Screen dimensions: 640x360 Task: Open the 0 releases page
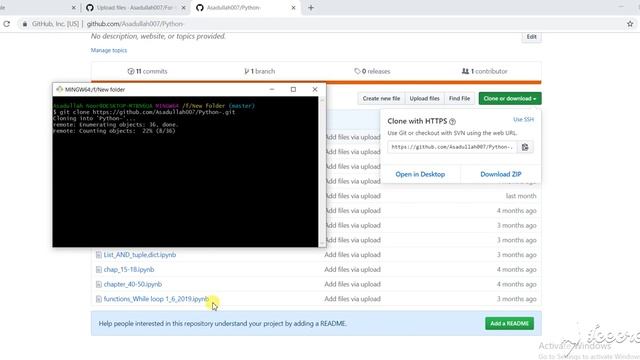click(x=372, y=71)
